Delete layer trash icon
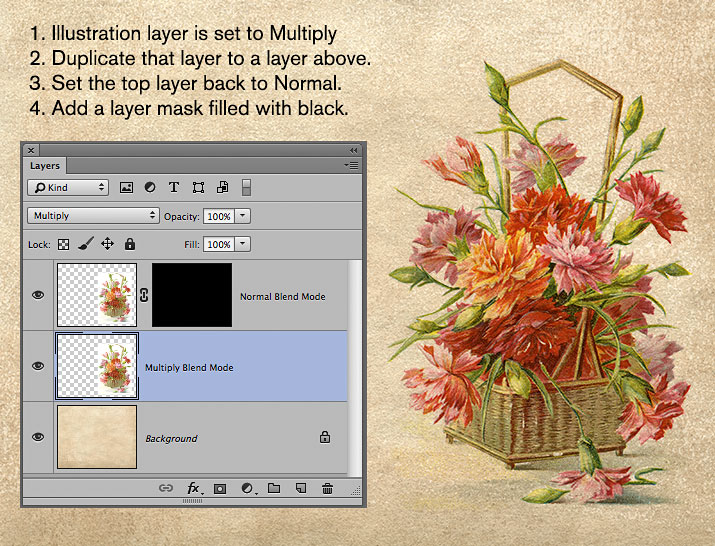The width and height of the screenshot is (715, 546). tap(327, 489)
